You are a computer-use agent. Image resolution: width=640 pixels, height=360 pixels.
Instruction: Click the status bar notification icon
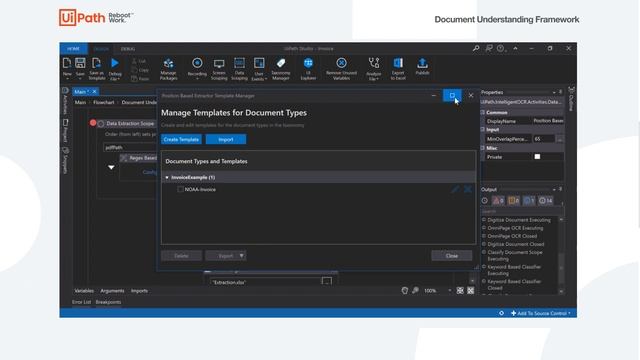tap(501, 313)
